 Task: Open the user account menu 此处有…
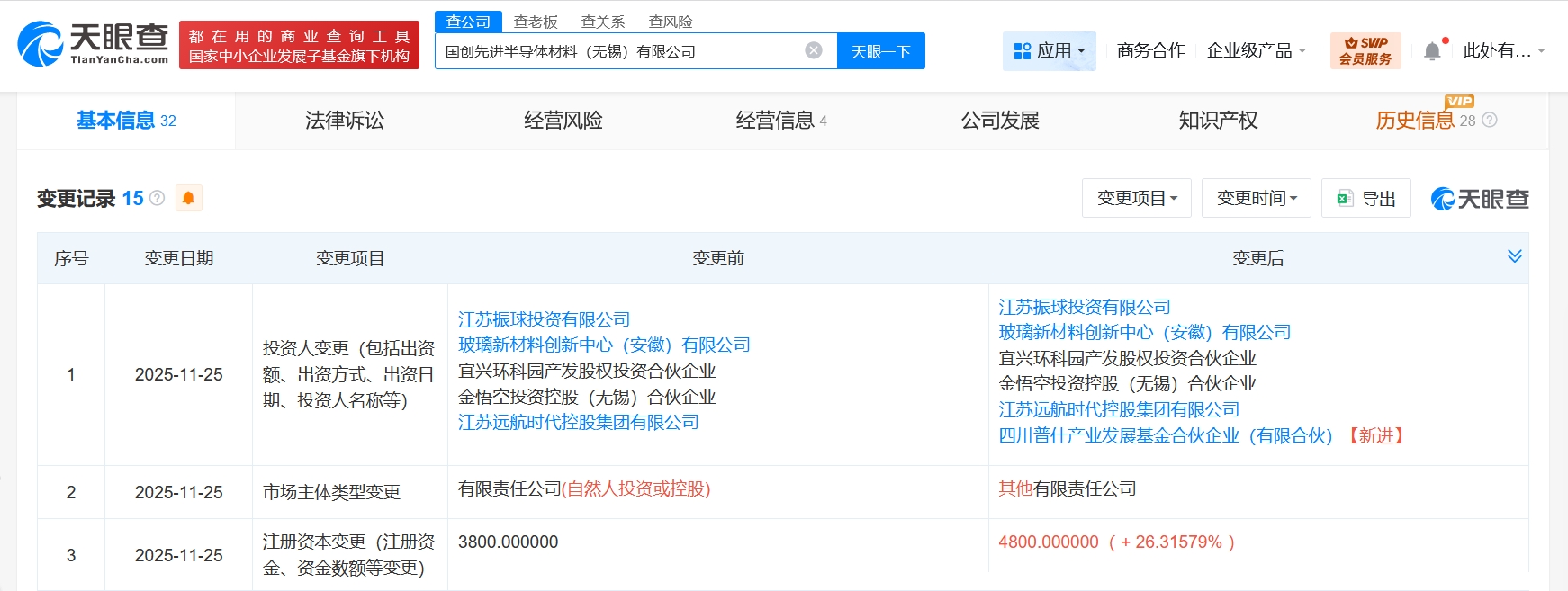pos(1503,51)
